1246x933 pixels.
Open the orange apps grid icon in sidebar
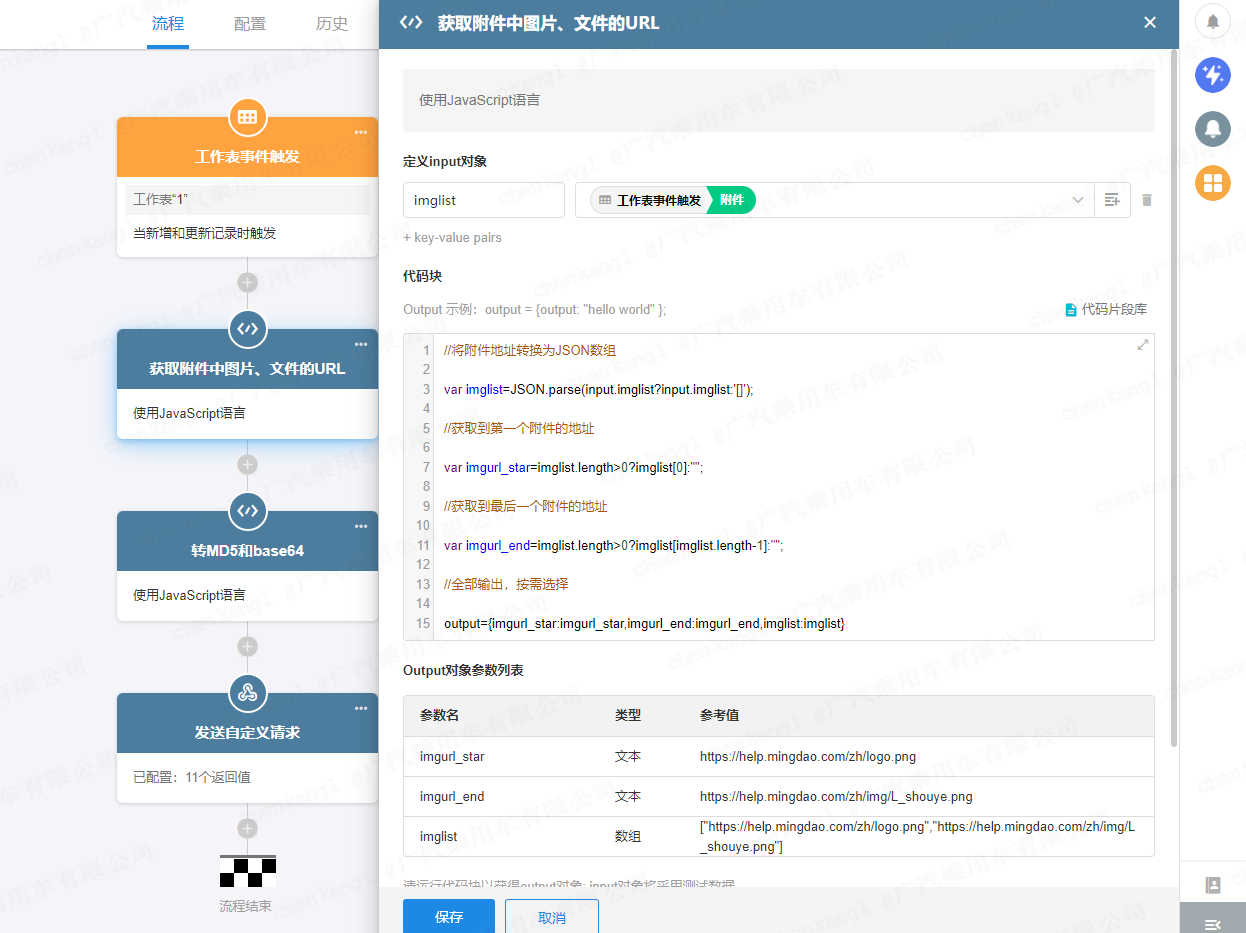(x=1212, y=183)
